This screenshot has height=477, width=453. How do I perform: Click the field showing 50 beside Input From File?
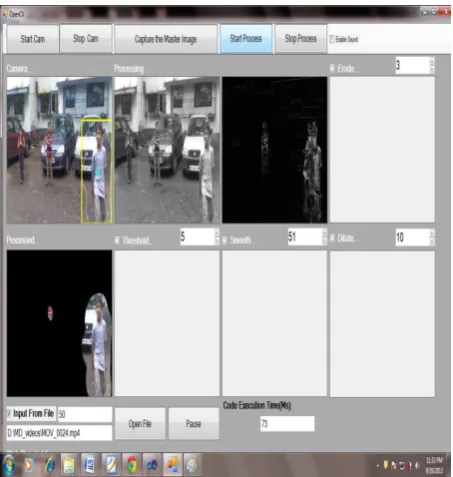point(85,414)
